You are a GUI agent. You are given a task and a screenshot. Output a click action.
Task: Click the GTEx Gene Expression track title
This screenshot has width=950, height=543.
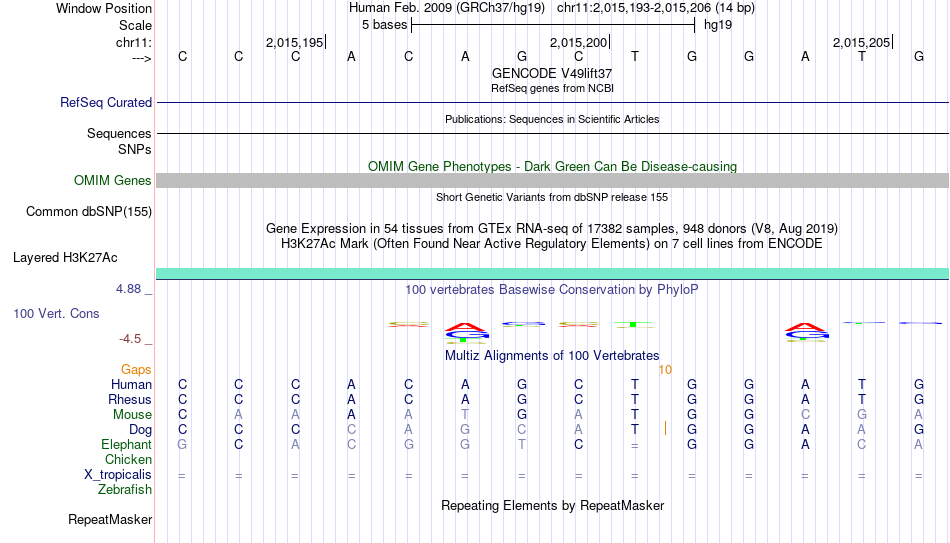(552, 228)
